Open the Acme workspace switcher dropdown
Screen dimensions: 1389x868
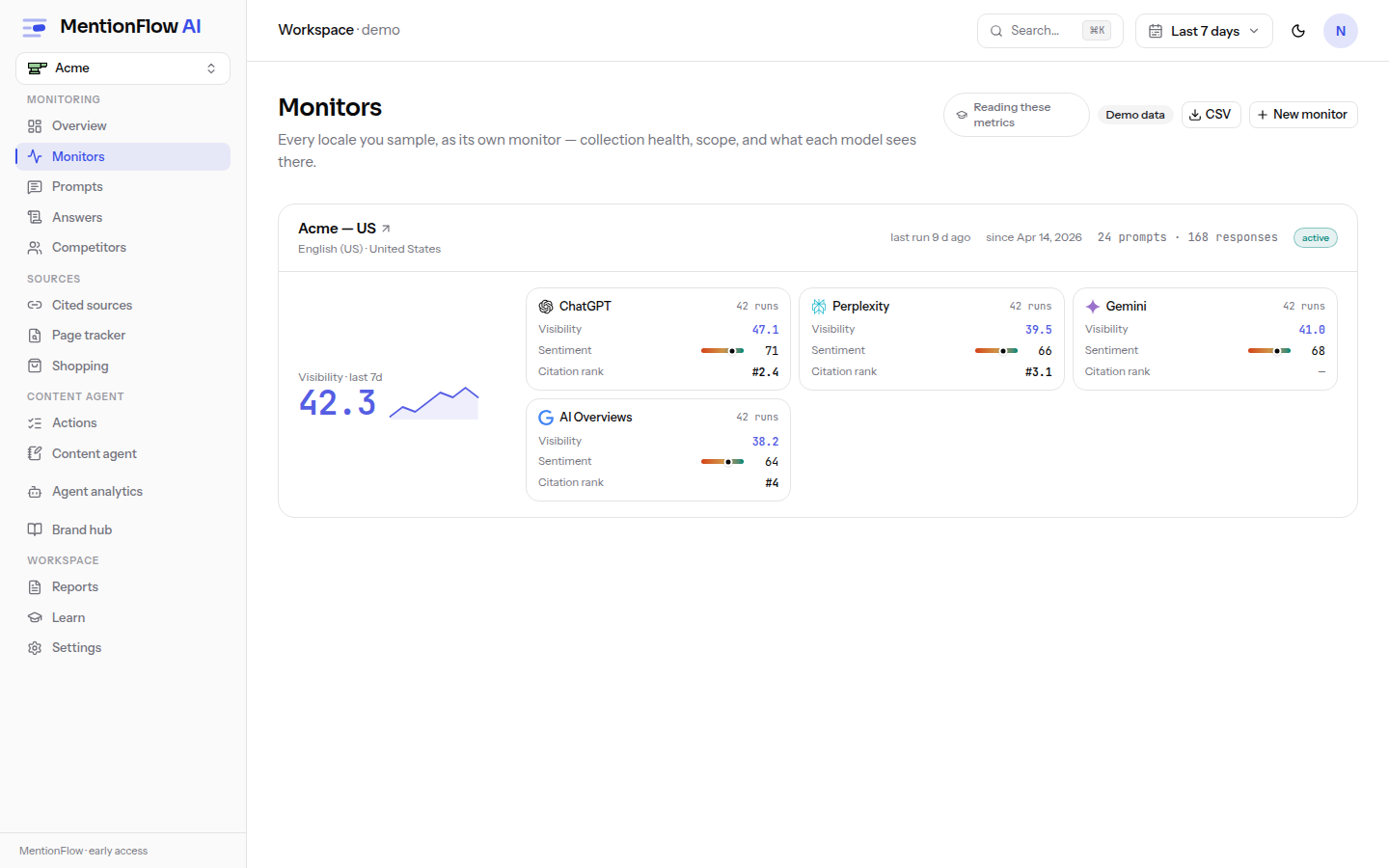tap(123, 68)
